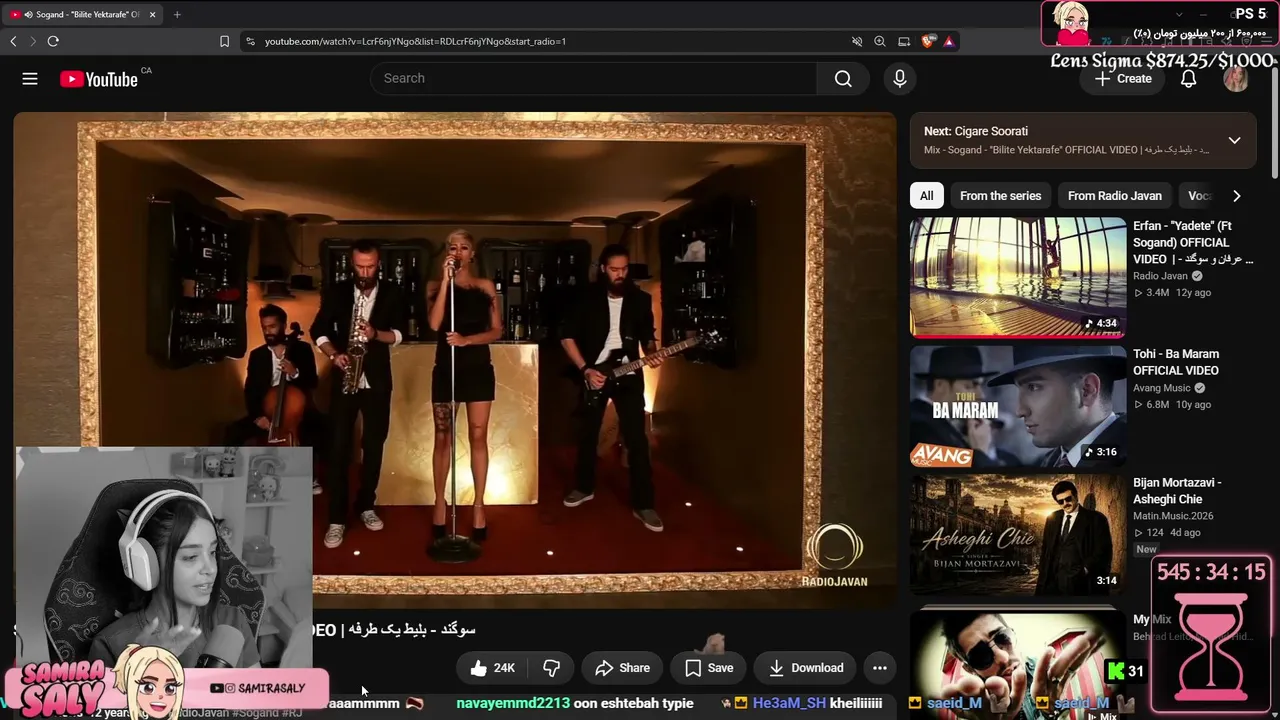Show more filter chips with right arrow
The width and height of the screenshot is (1280, 720).
click(1236, 196)
